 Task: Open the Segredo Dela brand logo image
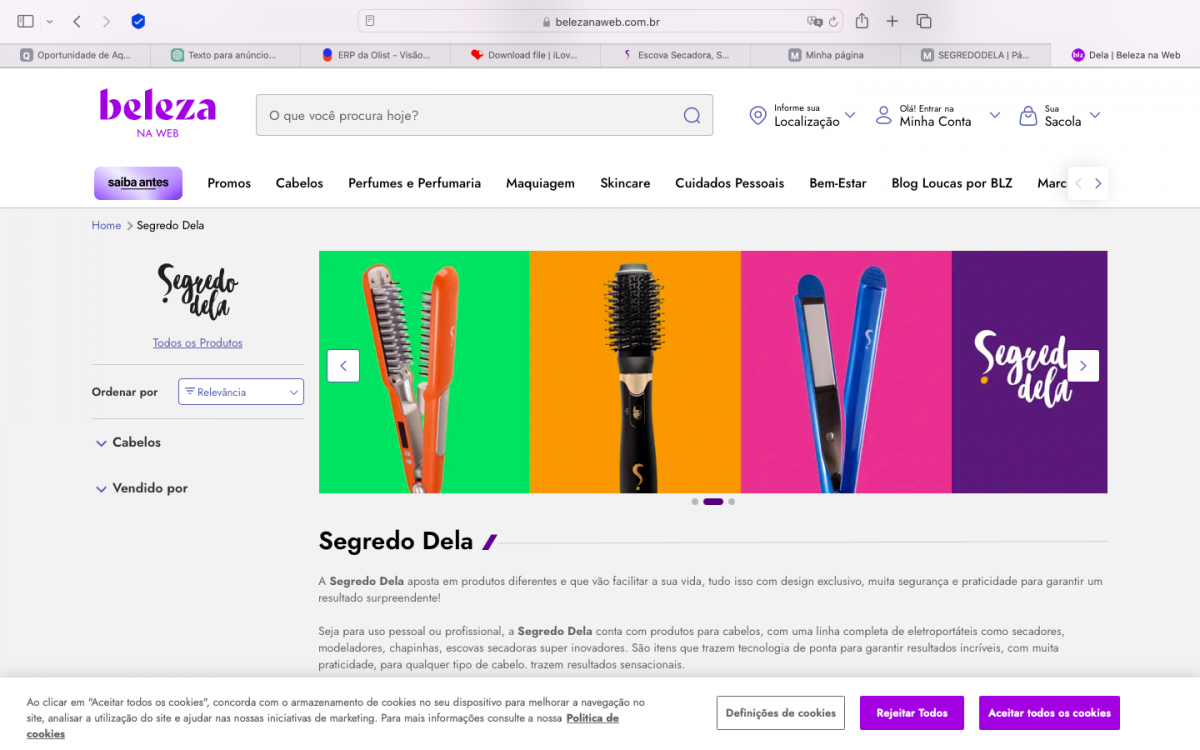[x=197, y=294]
